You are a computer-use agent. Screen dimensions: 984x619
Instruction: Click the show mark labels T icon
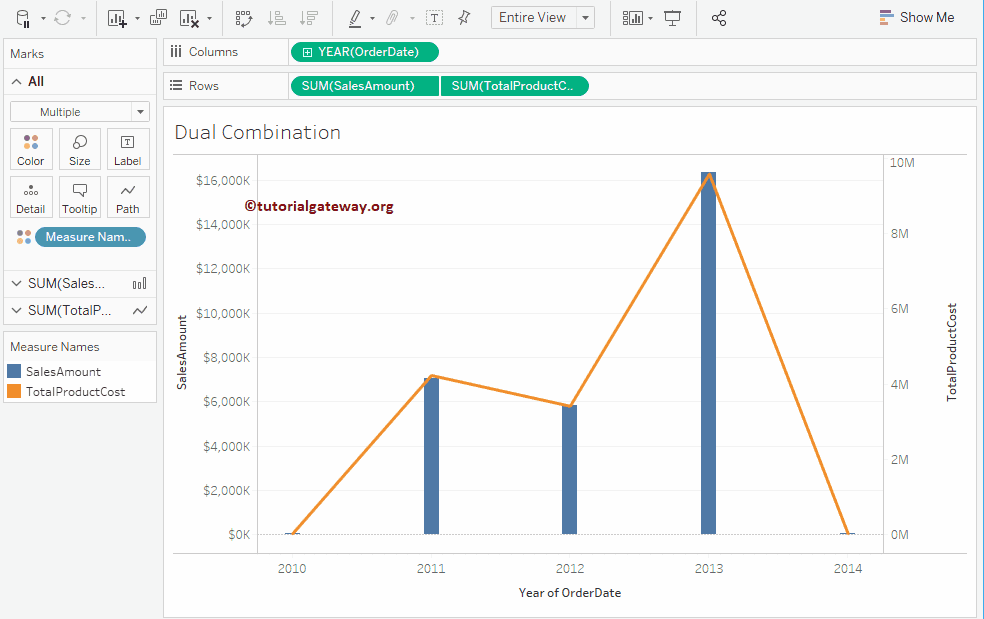click(434, 18)
